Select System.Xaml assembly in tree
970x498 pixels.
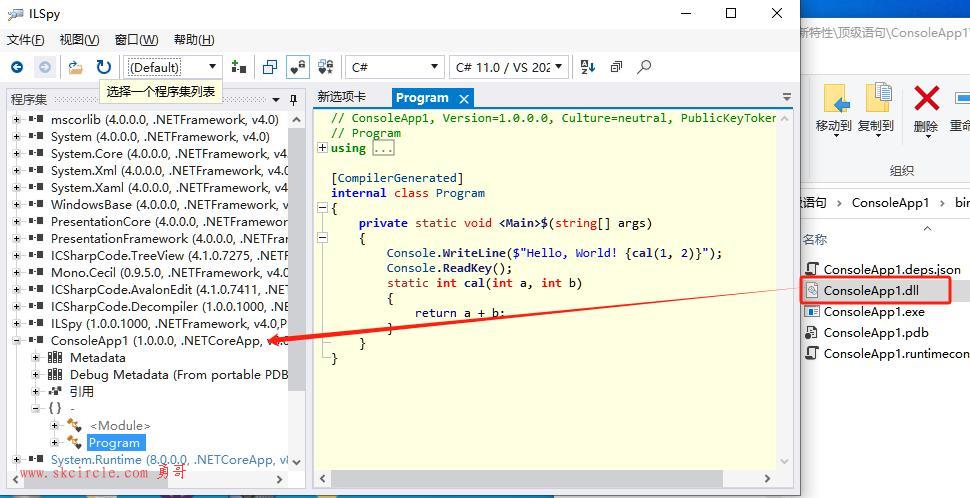coord(169,187)
